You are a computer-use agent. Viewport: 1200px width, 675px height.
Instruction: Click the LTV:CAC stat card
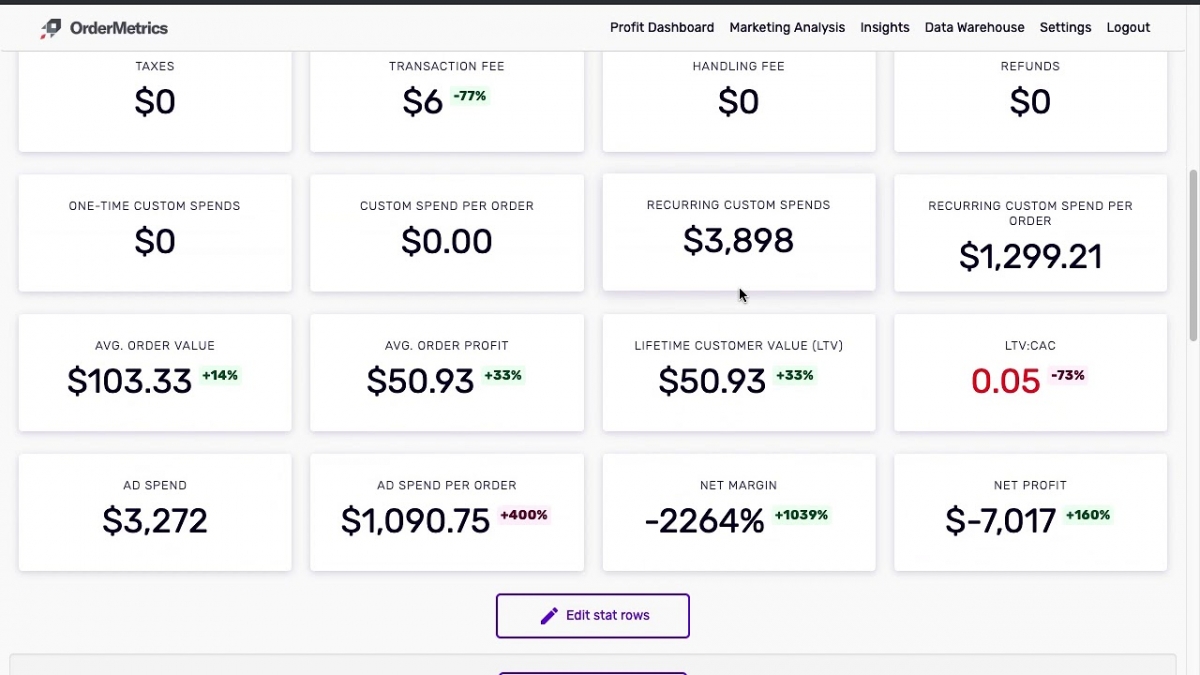point(1030,372)
